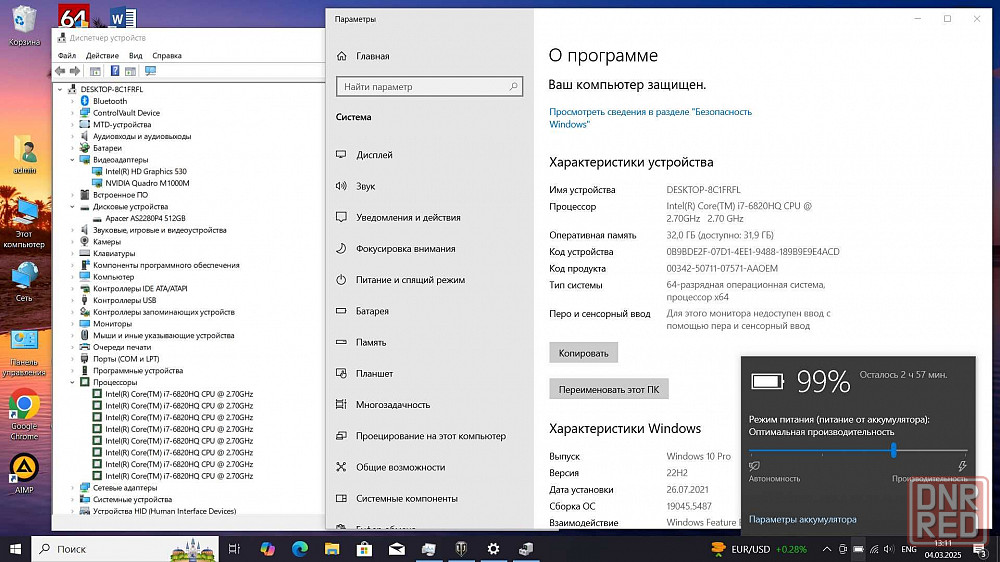Click the ENG language indicator
Image resolution: width=1000 pixels, height=562 pixels.
click(909, 549)
